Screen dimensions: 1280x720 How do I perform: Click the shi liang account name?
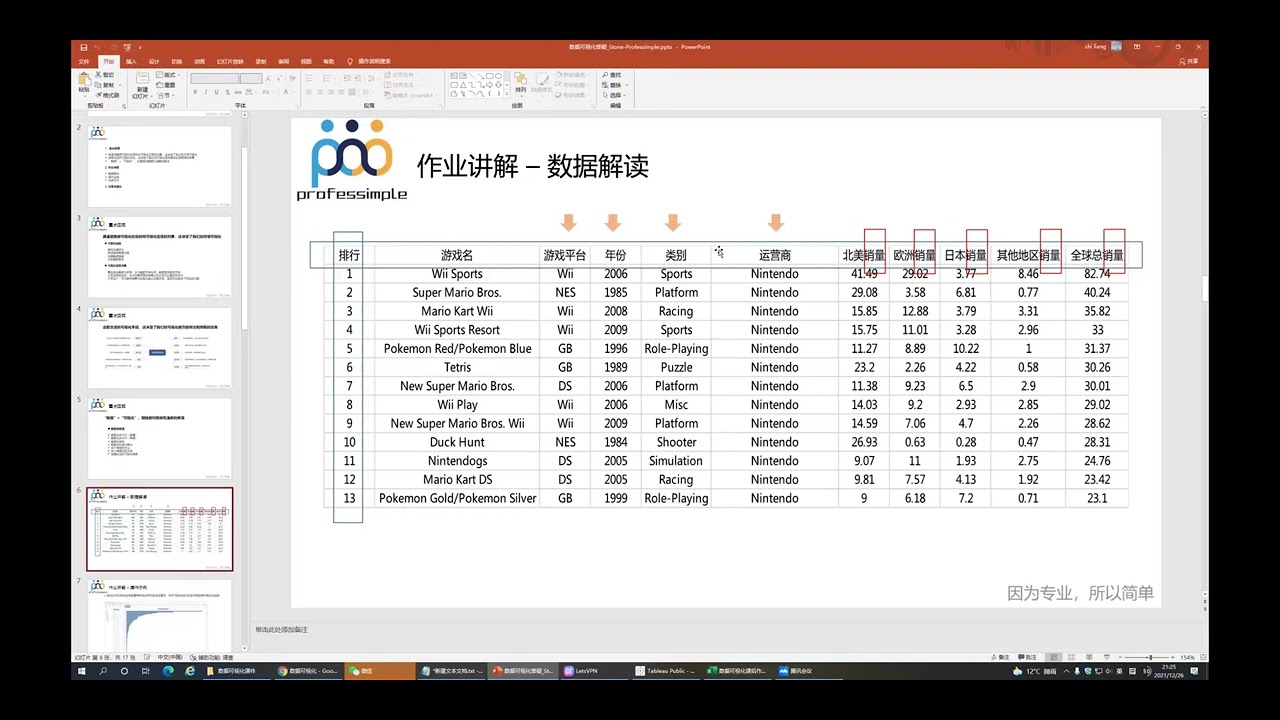click(x=1095, y=46)
